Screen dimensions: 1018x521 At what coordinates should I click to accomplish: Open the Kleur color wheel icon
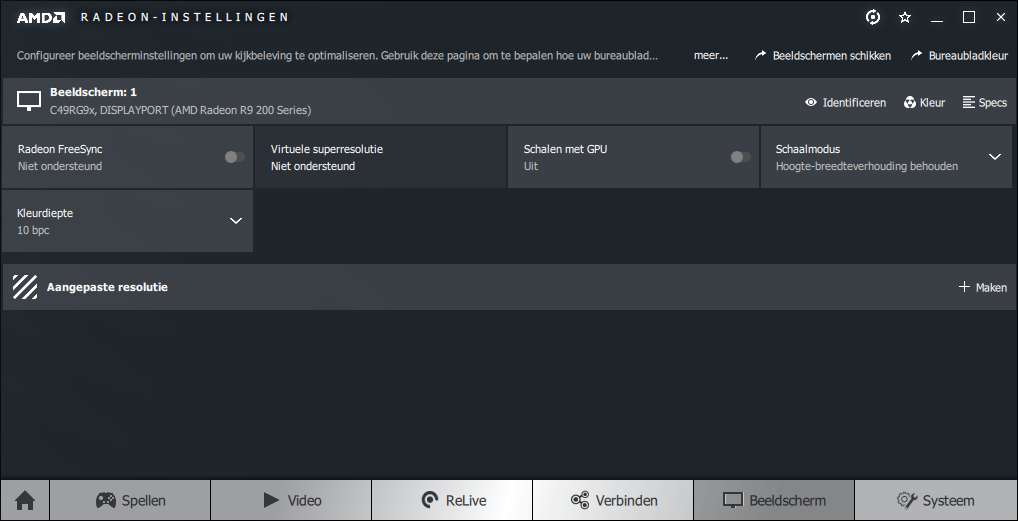click(910, 102)
